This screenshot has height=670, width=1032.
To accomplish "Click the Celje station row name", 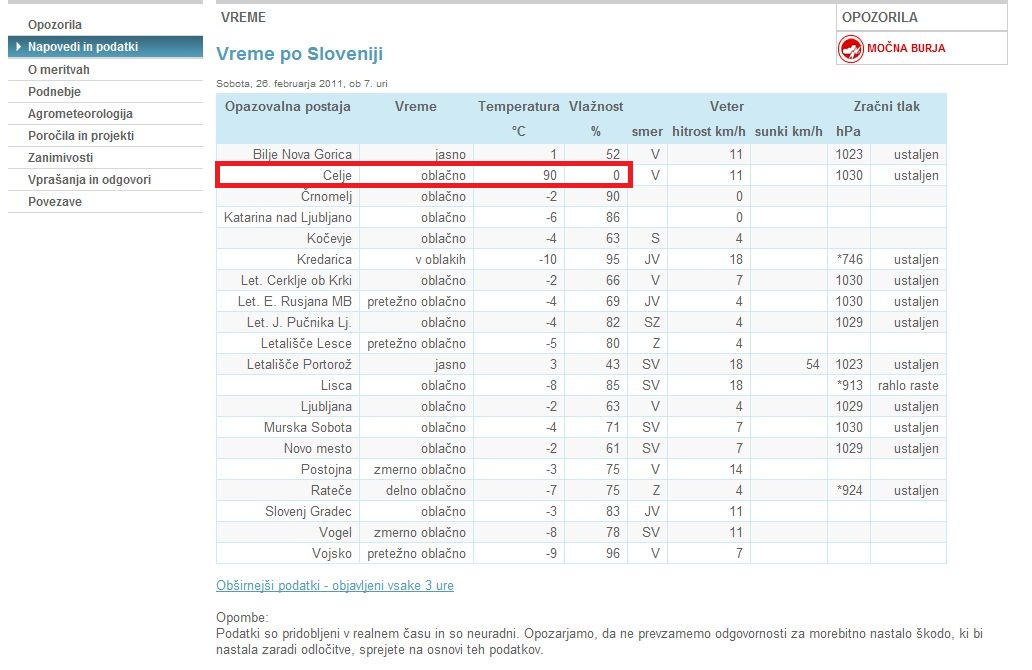I will (337, 175).
